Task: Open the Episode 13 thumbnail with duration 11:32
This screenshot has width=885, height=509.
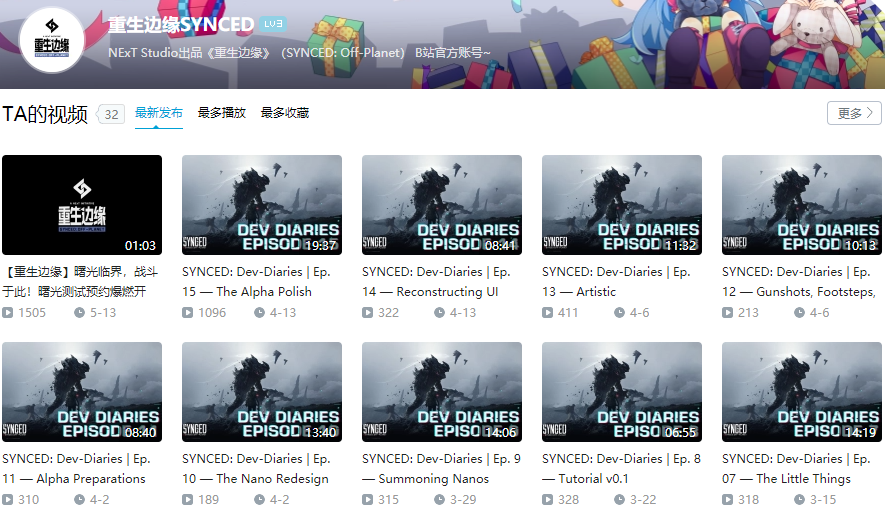Action: pos(622,205)
